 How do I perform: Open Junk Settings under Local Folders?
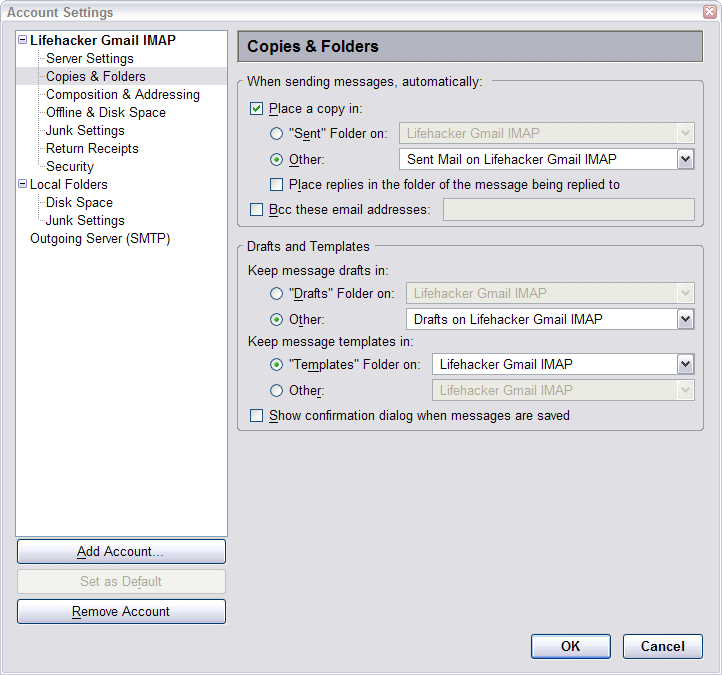coord(85,220)
